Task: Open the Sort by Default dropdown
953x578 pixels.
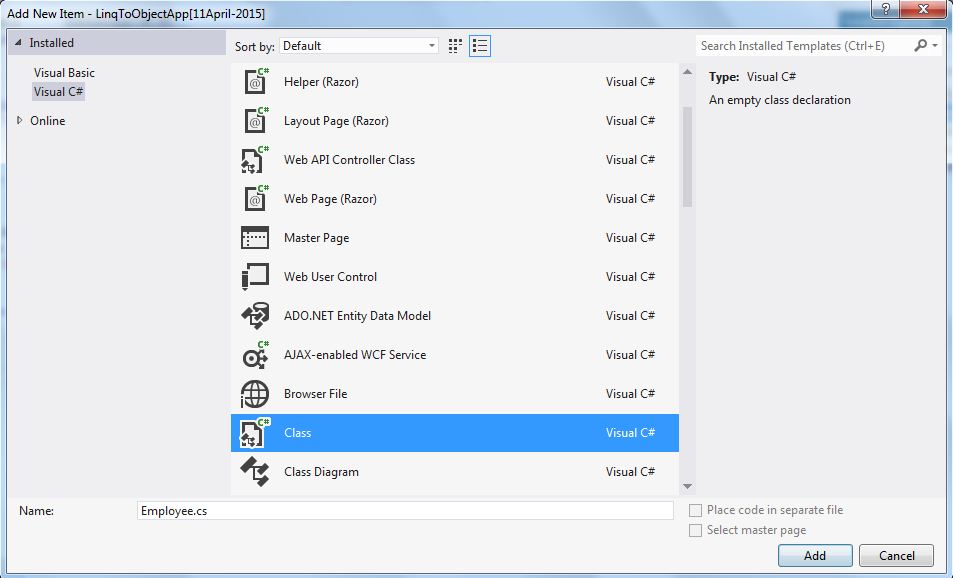Action: tap(359, 46)
